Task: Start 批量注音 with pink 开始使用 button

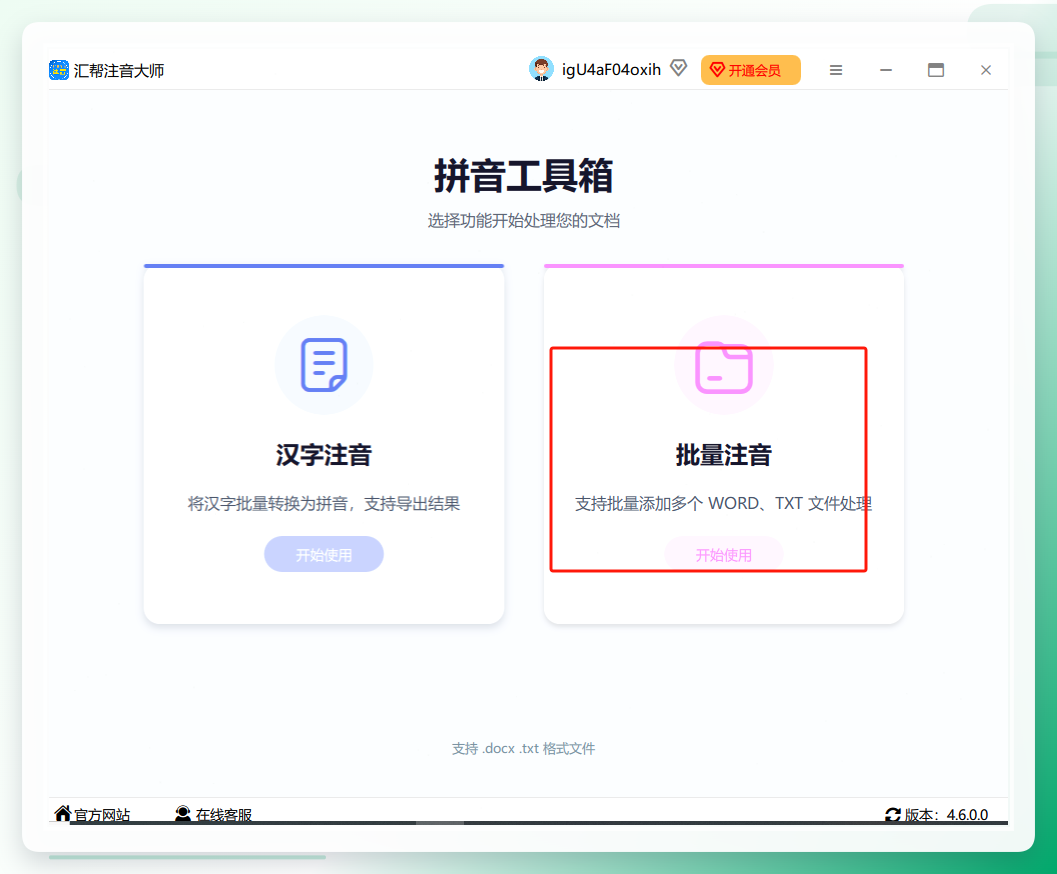Action: [723, 555]
